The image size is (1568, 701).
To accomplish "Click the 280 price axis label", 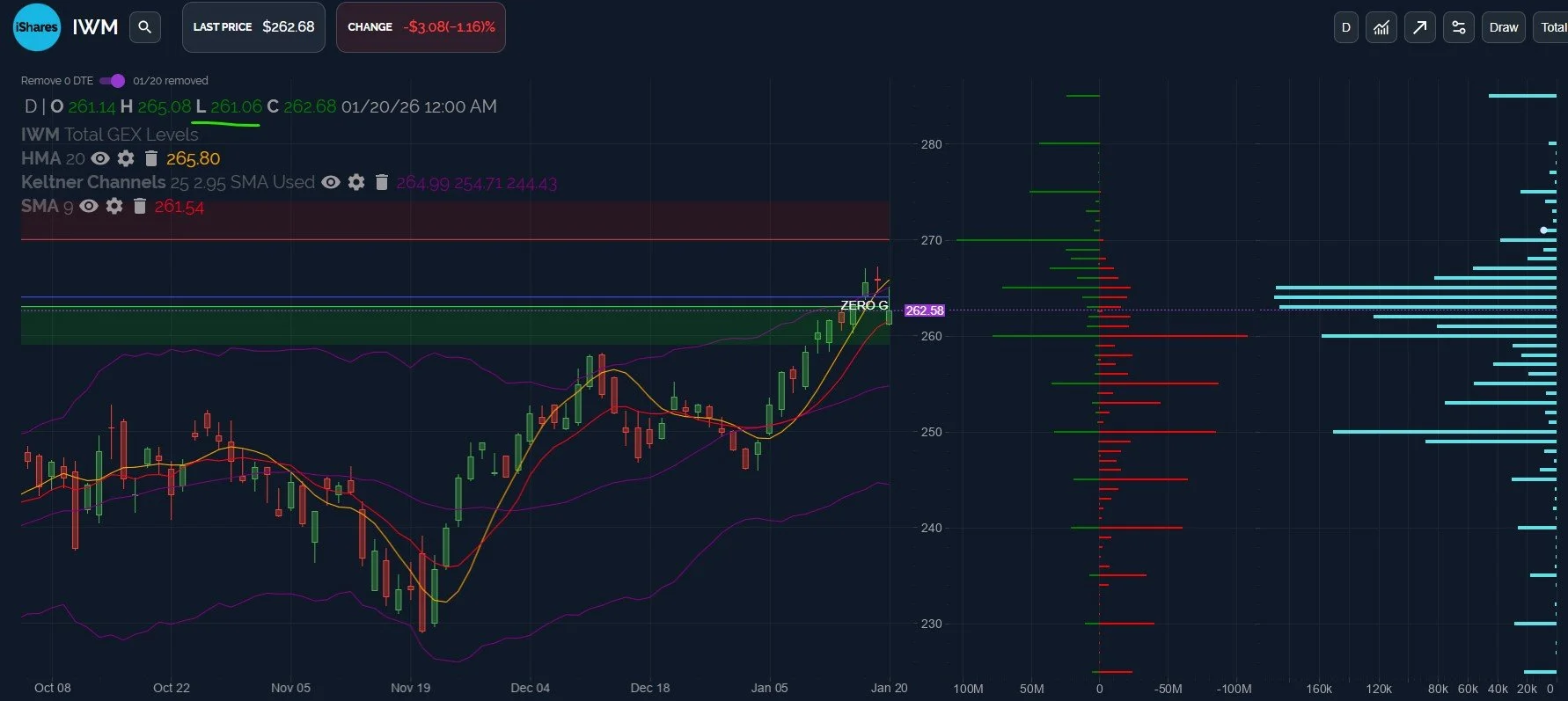I will coord(931,144).
